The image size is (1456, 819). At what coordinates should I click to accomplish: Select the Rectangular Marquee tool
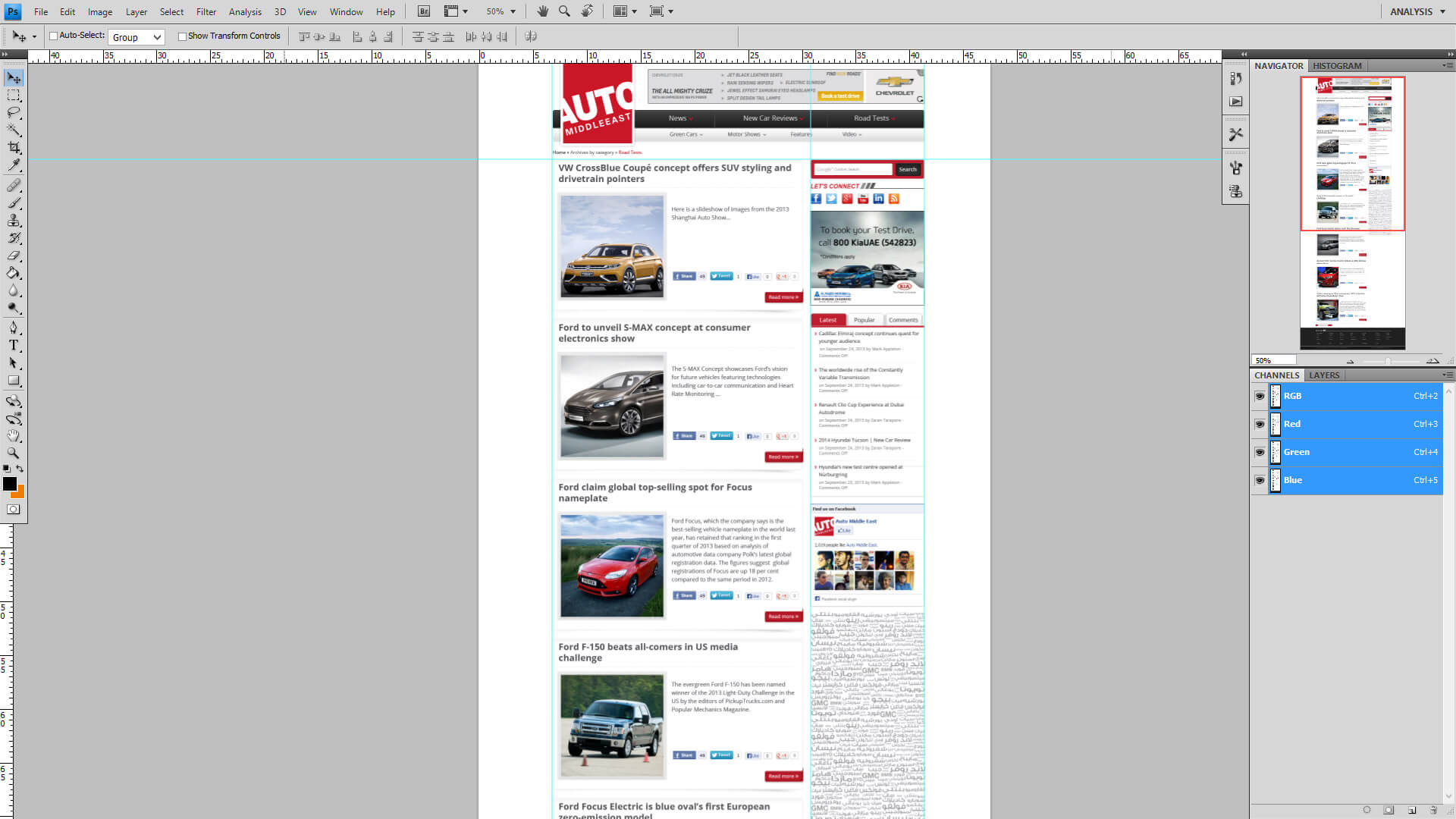[14, 96]
